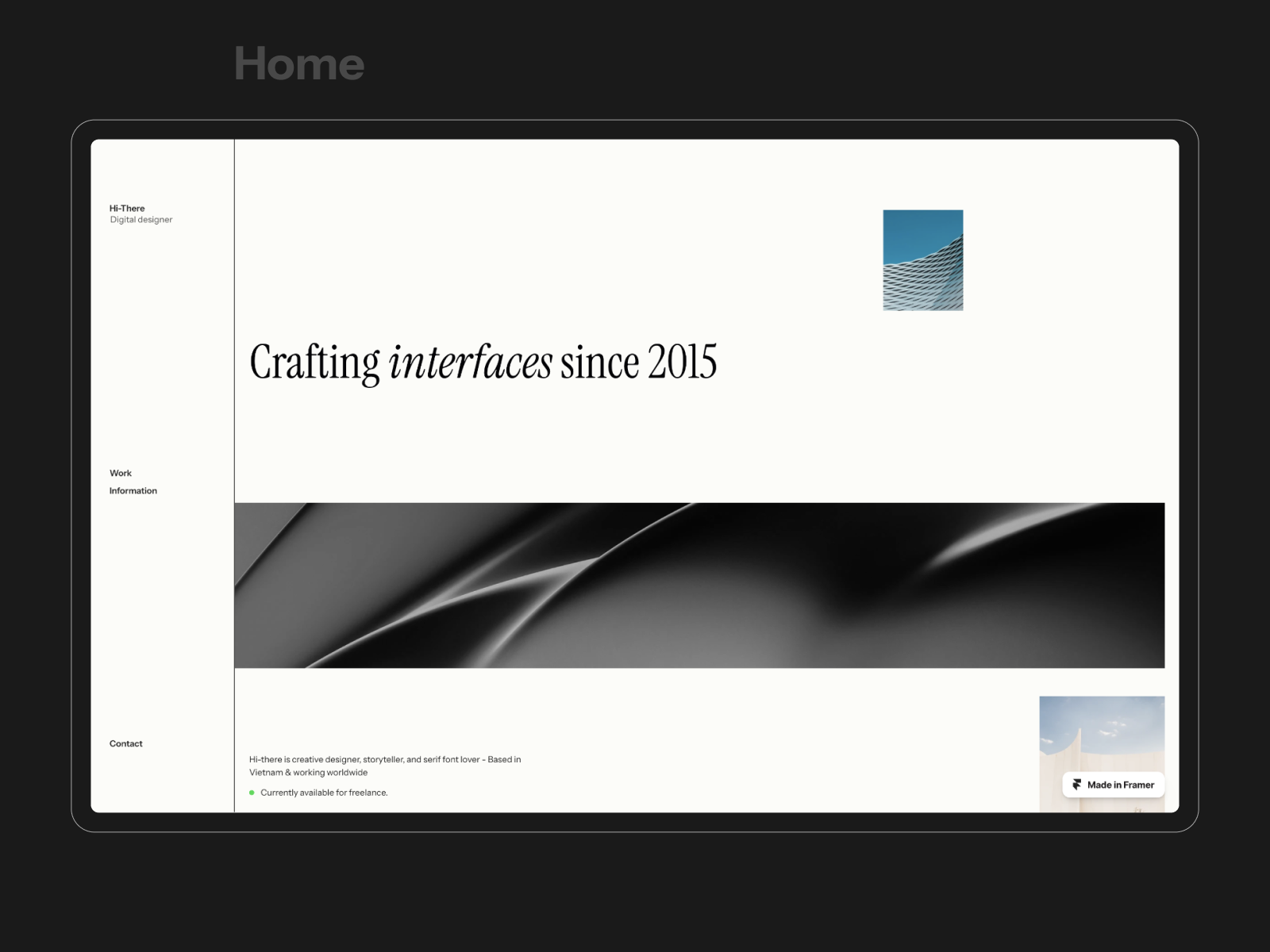Click "2015" in the hero headline
Image resolution: width=1270 pixels, height=952 pixels.
682,363
